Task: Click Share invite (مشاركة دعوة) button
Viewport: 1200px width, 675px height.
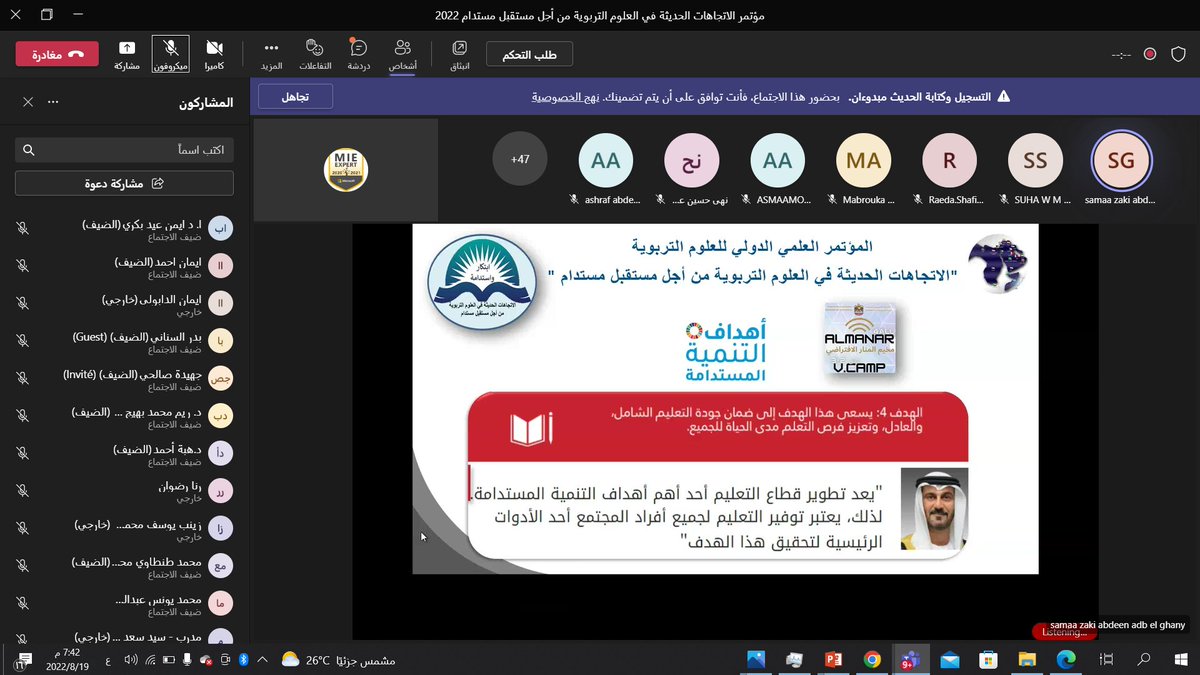Action: (x=124, y=183)
